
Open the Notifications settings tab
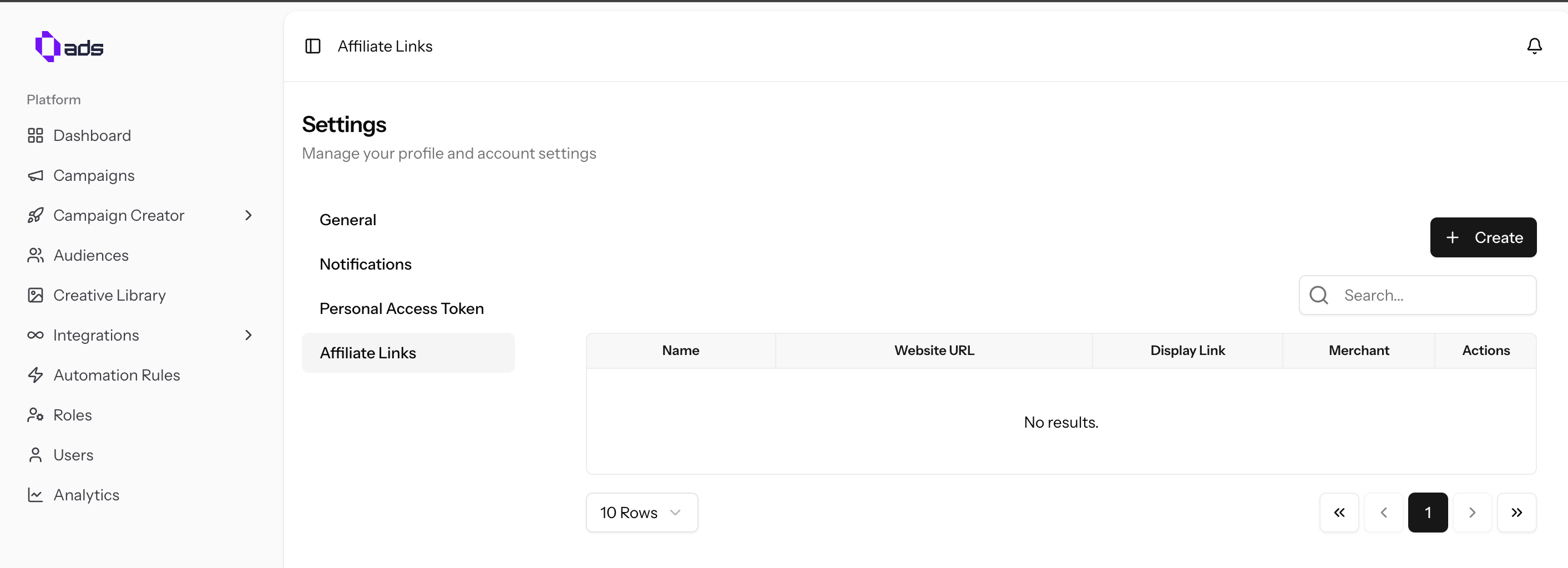365,264
